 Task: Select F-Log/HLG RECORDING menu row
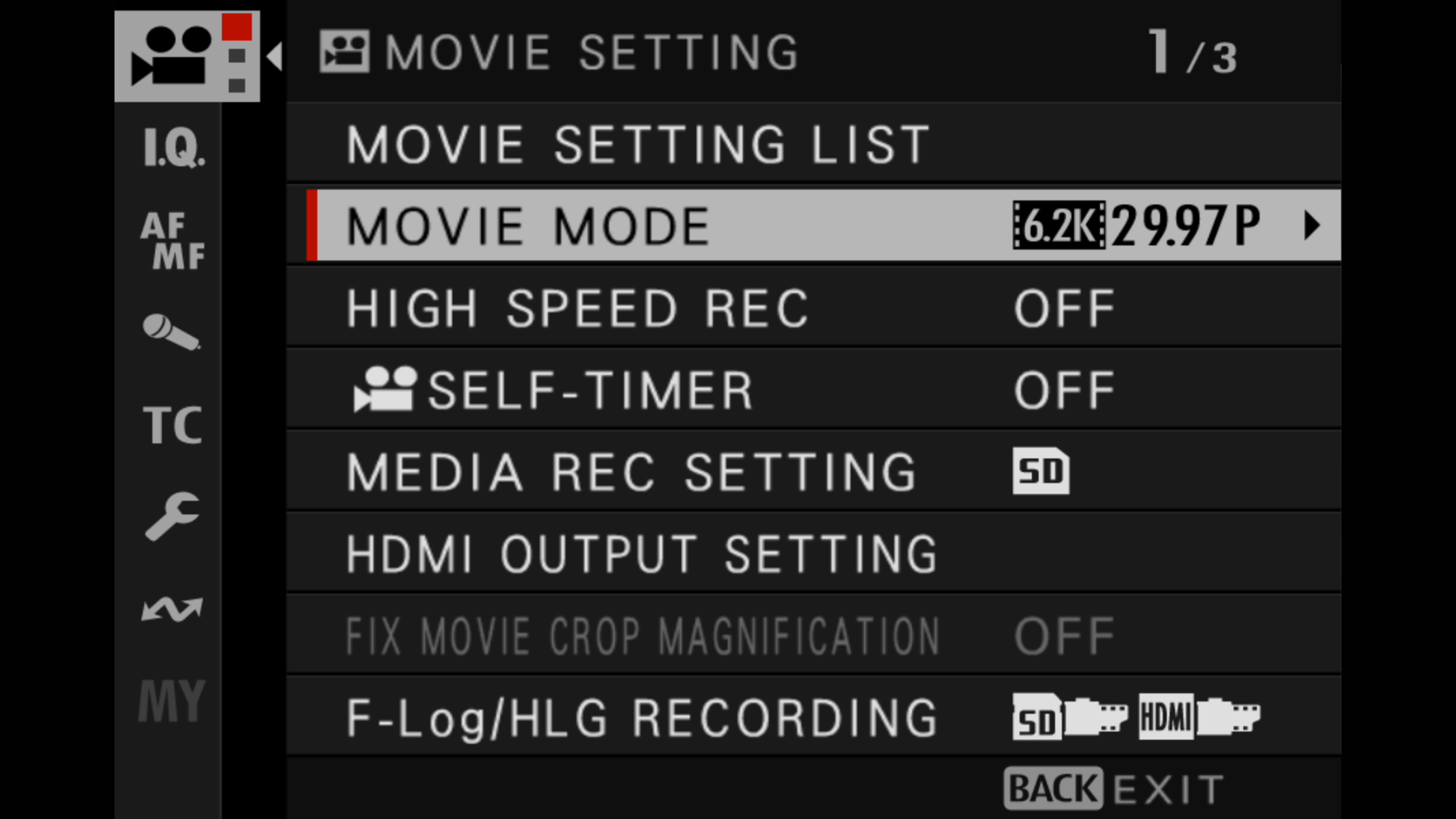click(642, 718)
